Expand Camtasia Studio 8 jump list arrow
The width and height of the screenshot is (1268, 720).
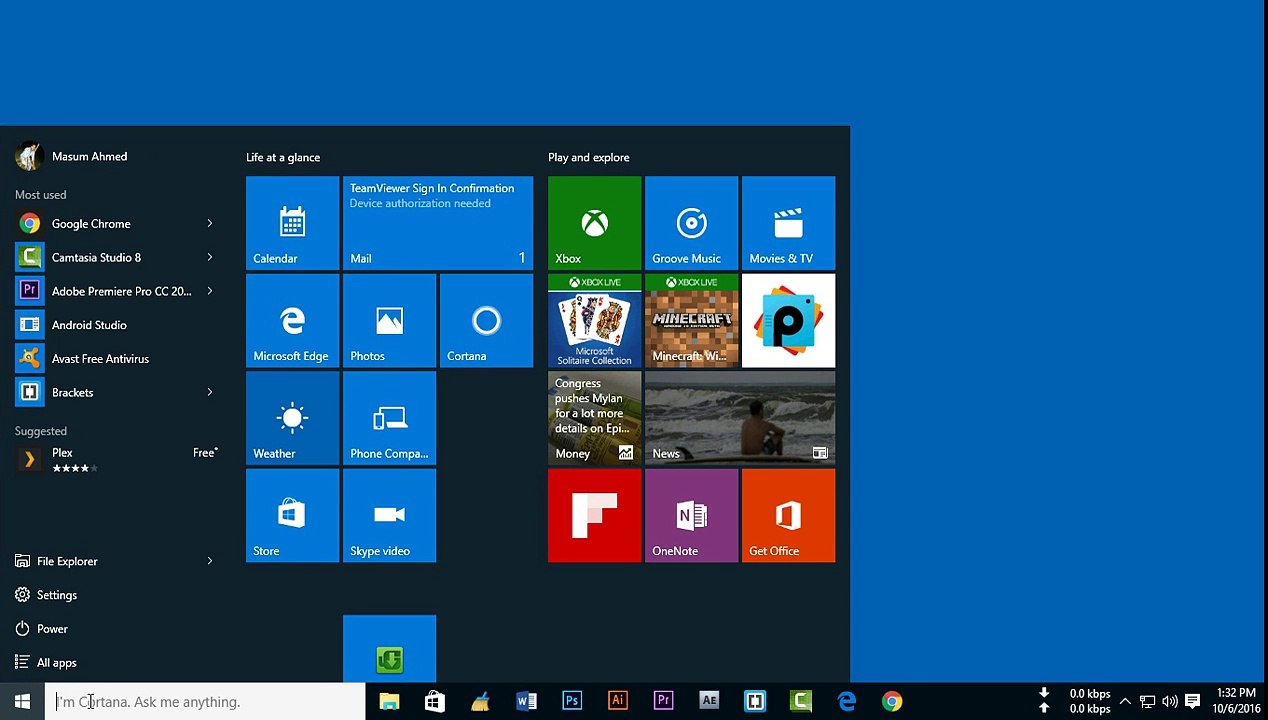pyautogui.click(x=210, y=257)
